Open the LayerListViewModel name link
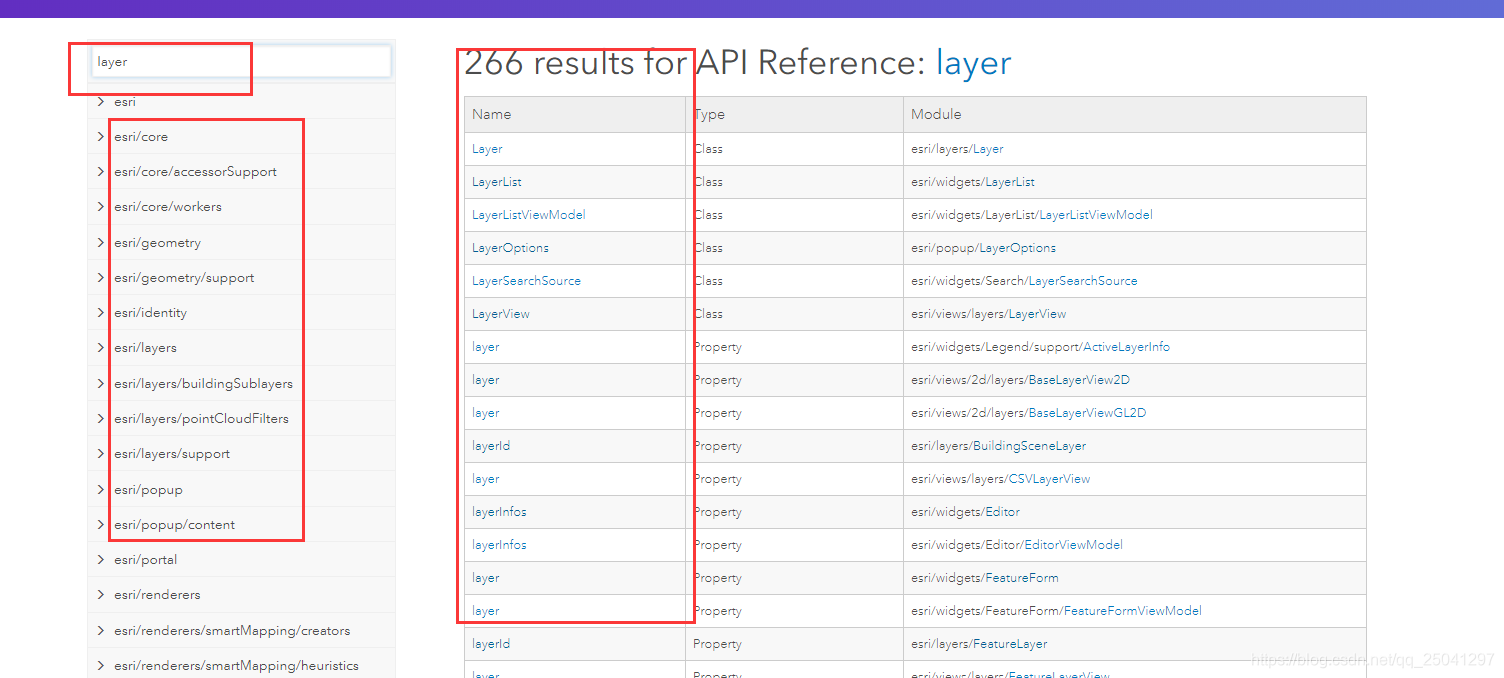The height and width of the screenshot is (678, 1504). coord(529,214)
